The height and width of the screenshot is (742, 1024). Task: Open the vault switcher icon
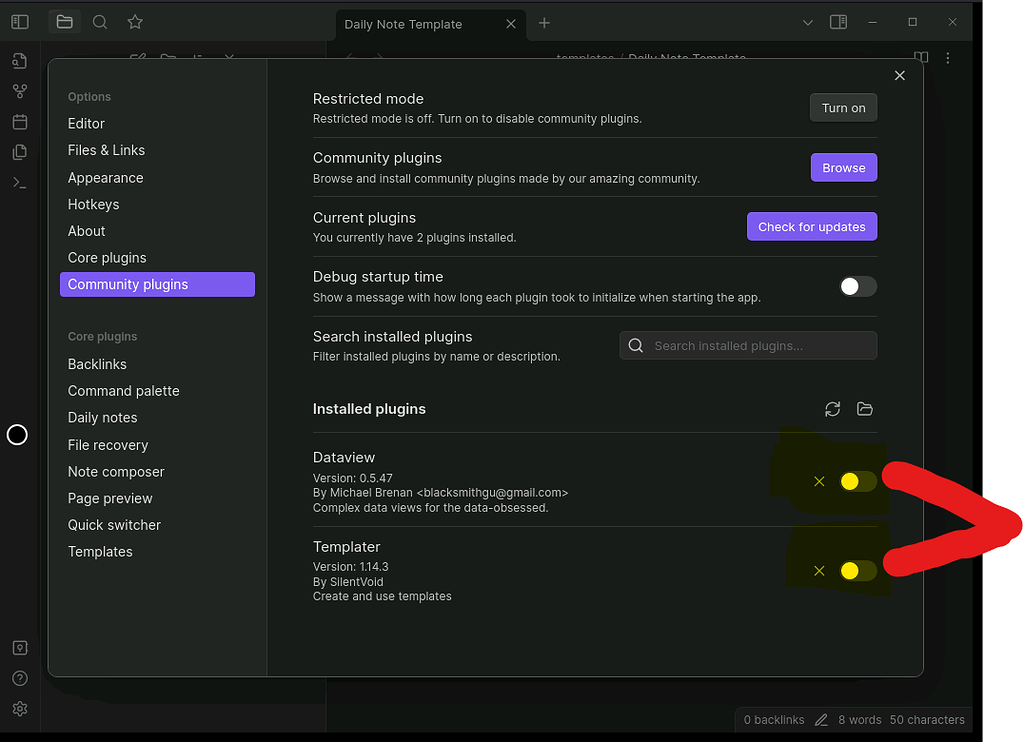pyautogui.click(x=20, y=647)
